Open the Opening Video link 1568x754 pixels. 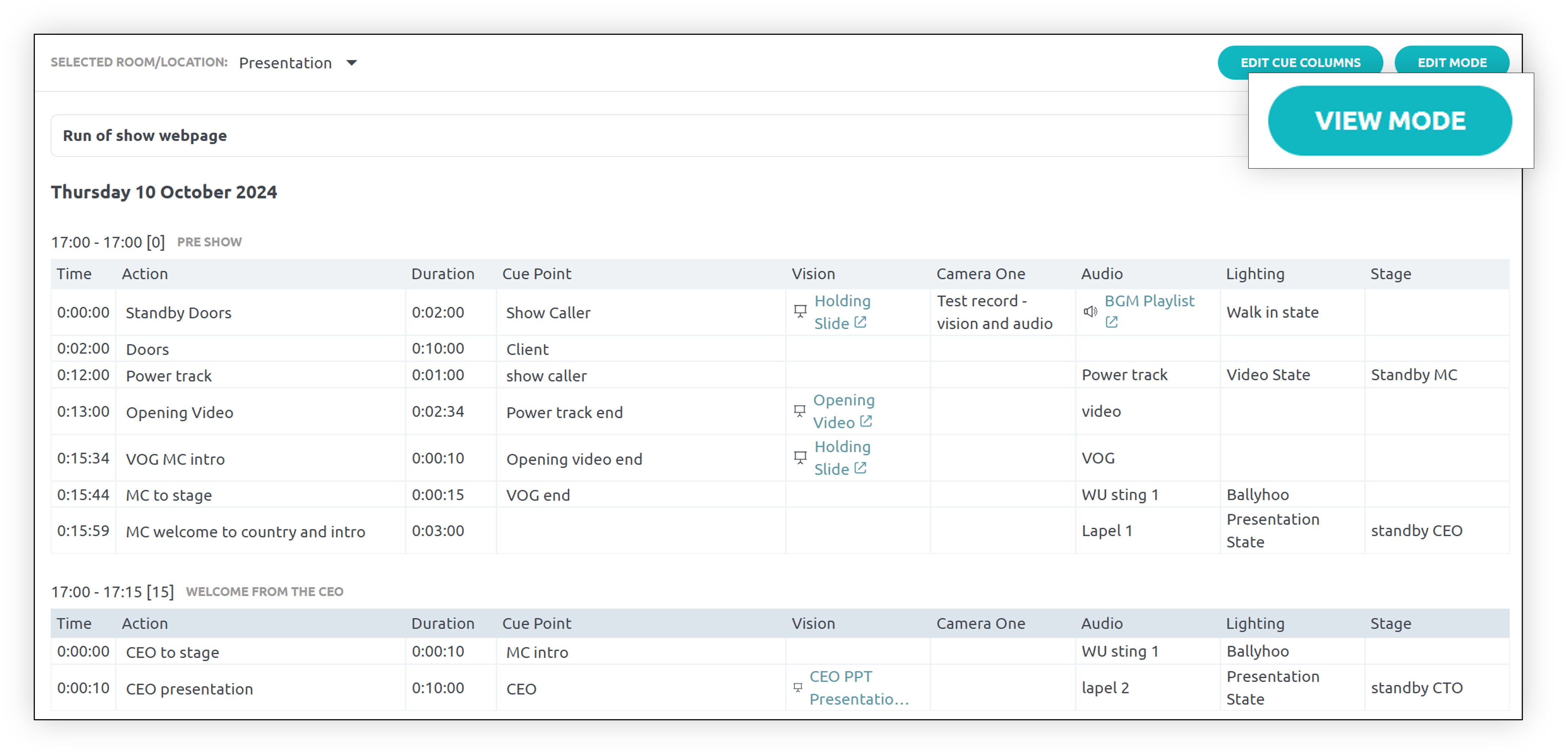click(x=843, y=411)
